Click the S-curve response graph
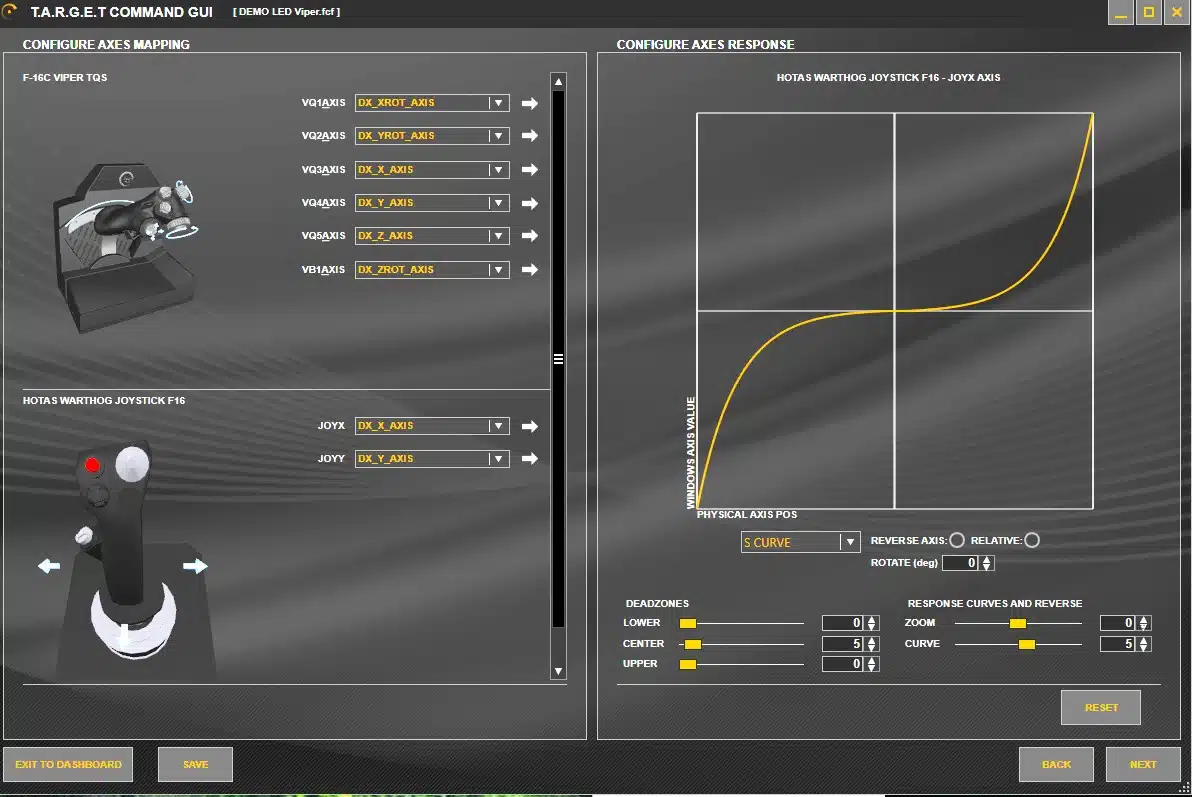The width and height of the screenshot is (1192, 797). tap(895, 311)
